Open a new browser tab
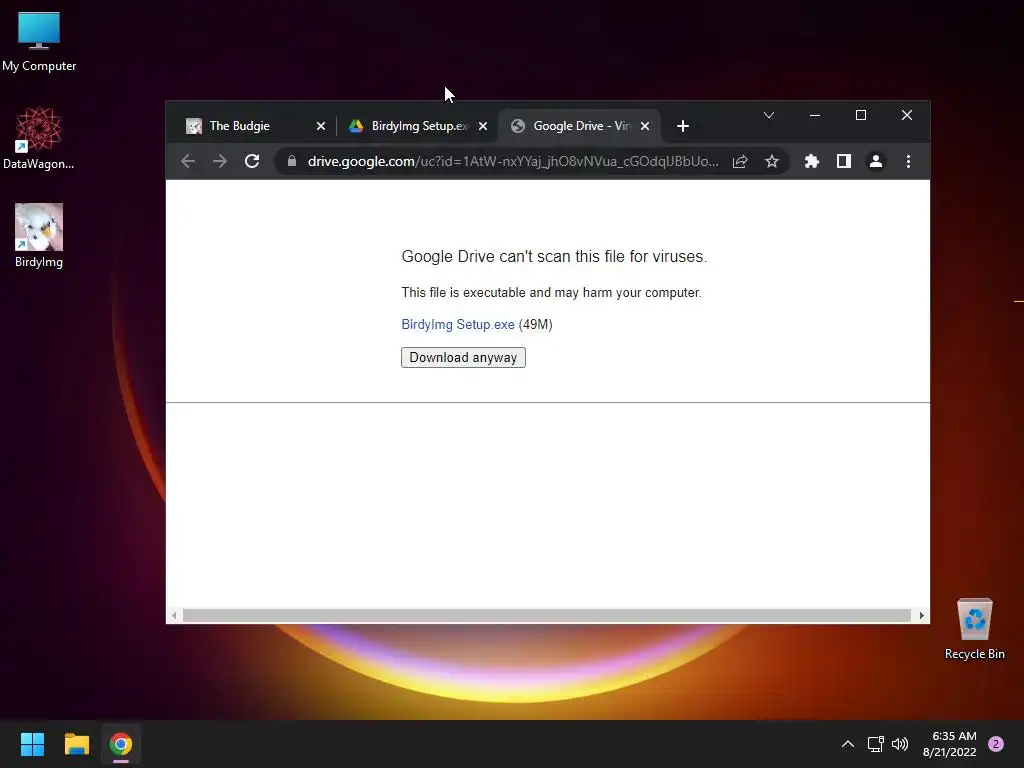 click(682, 126)
